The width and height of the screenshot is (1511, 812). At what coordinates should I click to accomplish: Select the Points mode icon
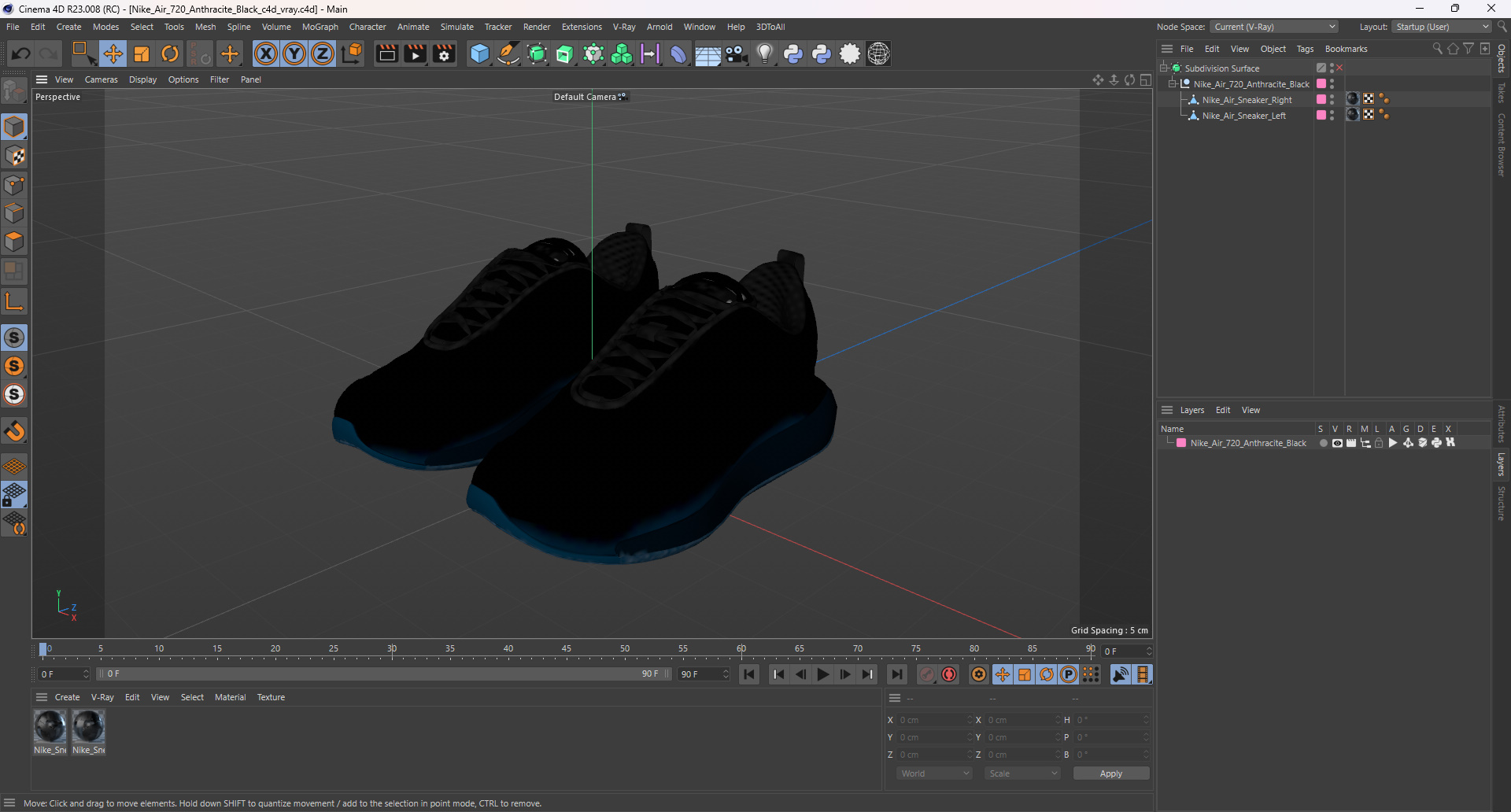14,185
